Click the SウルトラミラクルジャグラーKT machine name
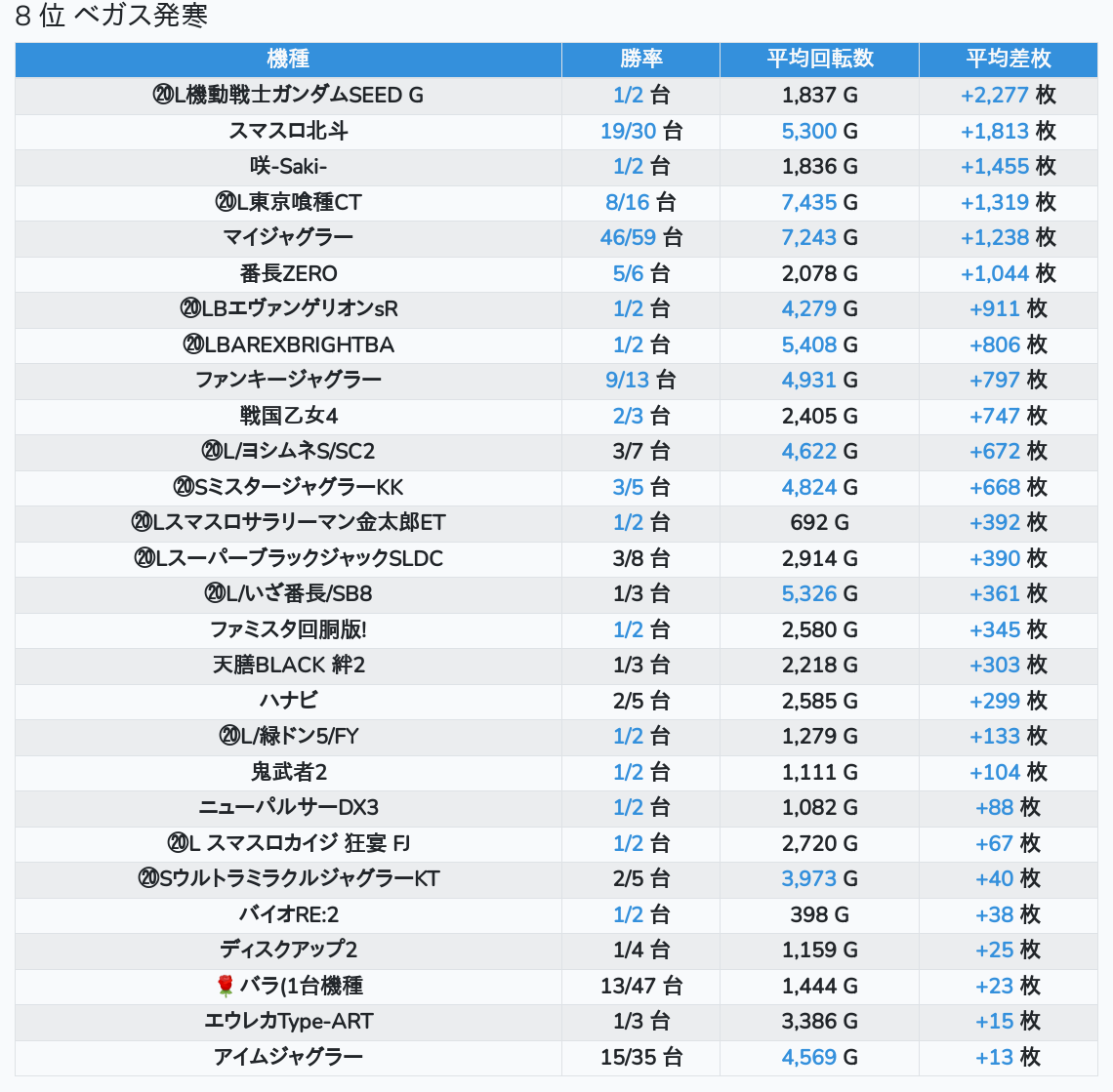 288,879
